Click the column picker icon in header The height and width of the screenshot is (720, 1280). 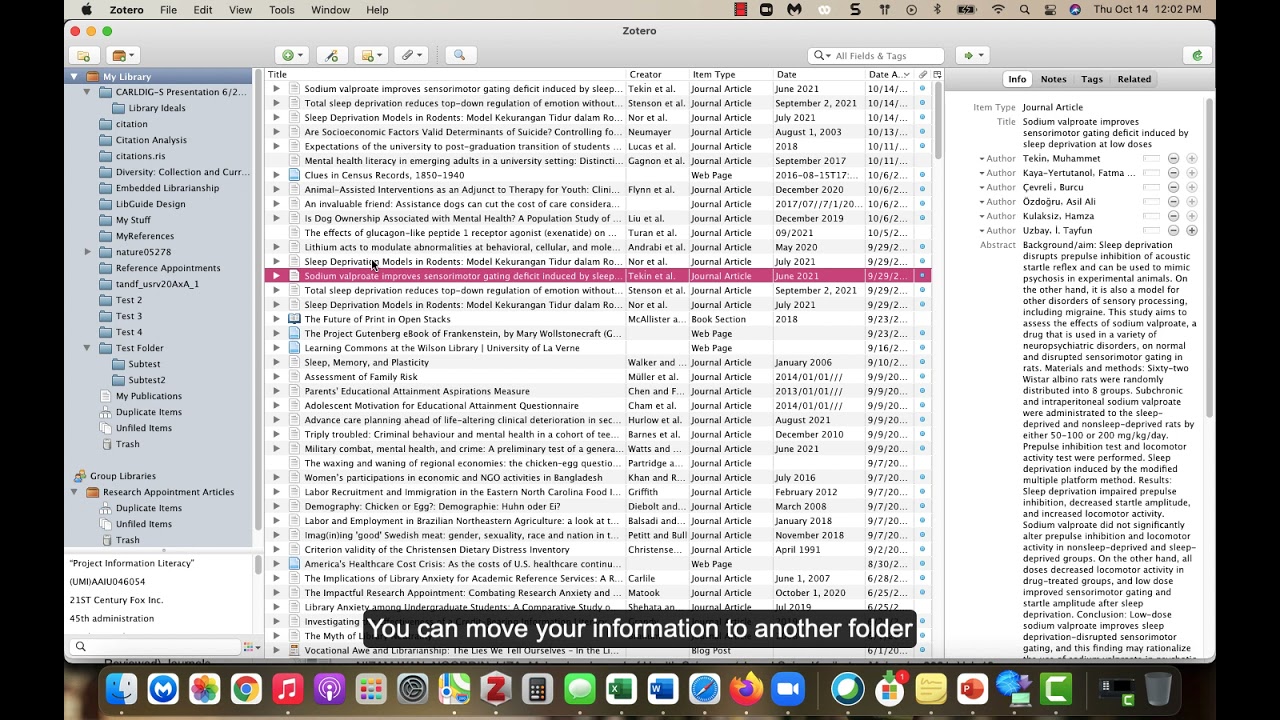[x=937, y=74]
